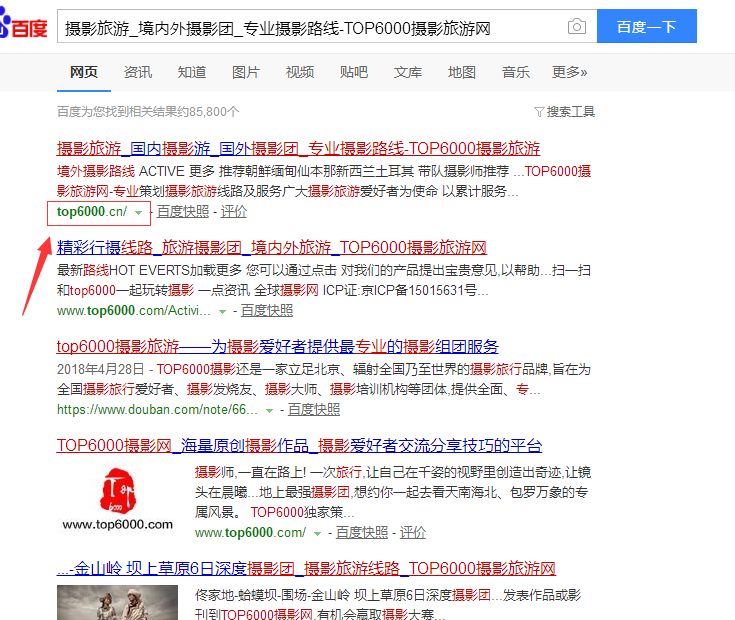Switch to the 资讯 tab
This screenshot has width=735, height=620.
(x=138, y=72)
